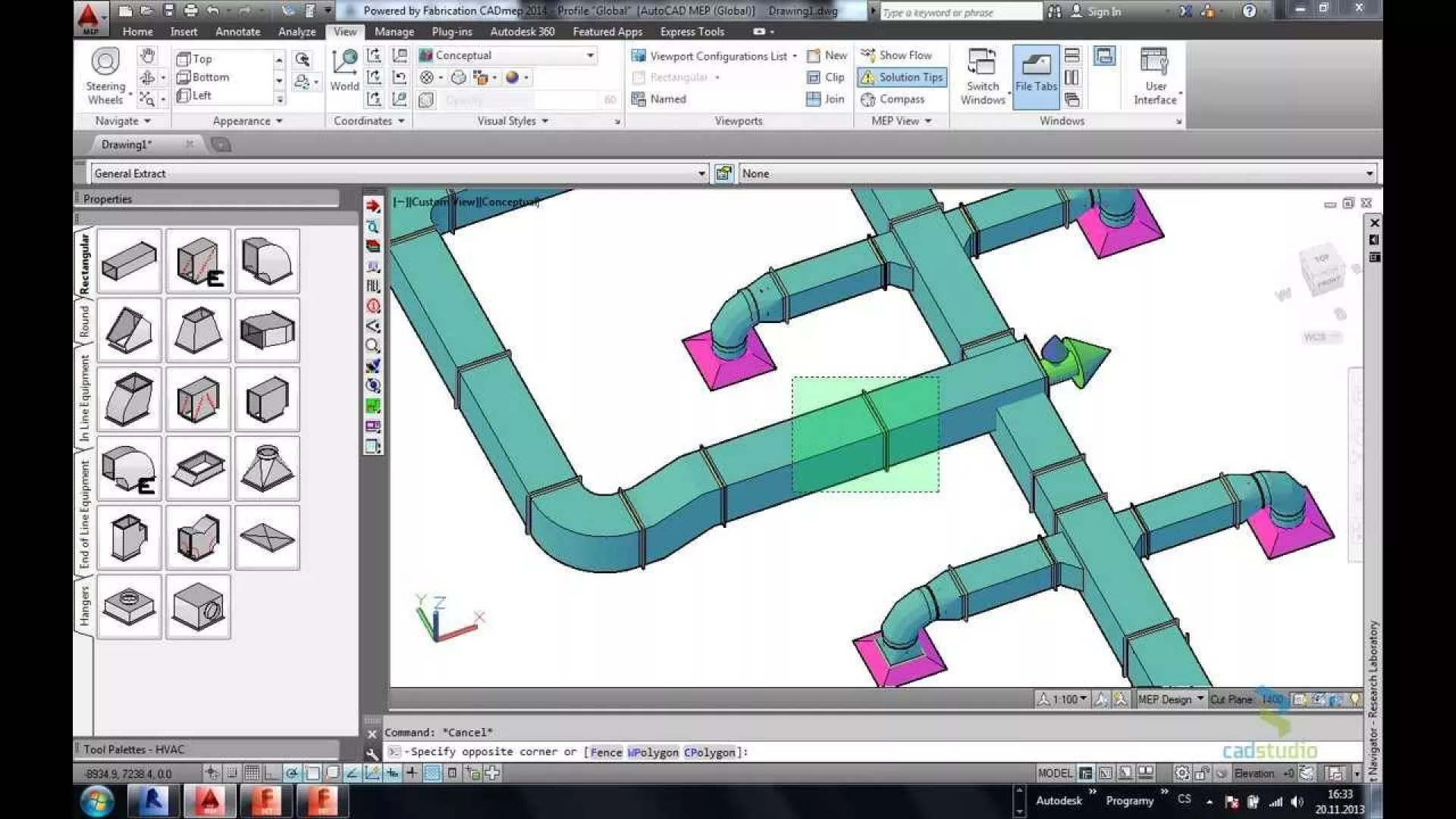The height and width of the screenshot is (819, 1456).
Task: Open the Round palette tab
Action: tap(84, 322)
